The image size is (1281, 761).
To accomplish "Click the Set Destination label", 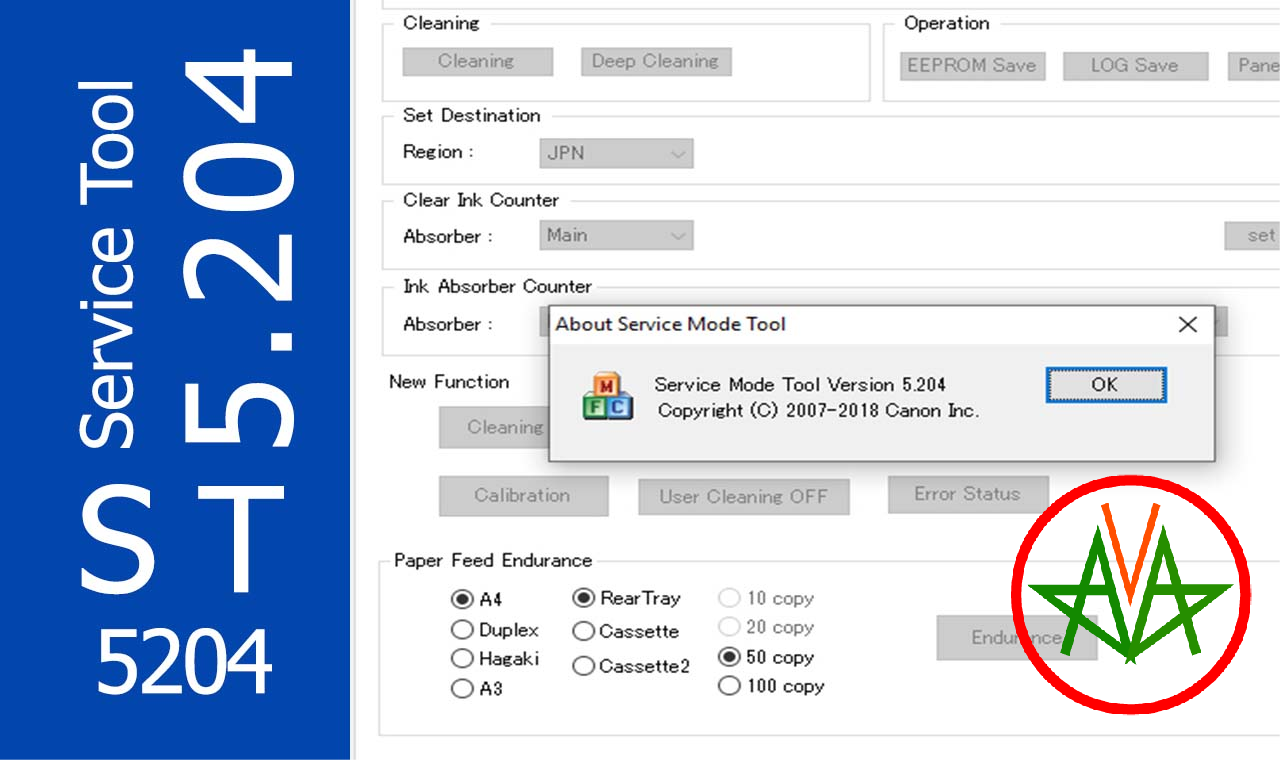I will point(471,116).
